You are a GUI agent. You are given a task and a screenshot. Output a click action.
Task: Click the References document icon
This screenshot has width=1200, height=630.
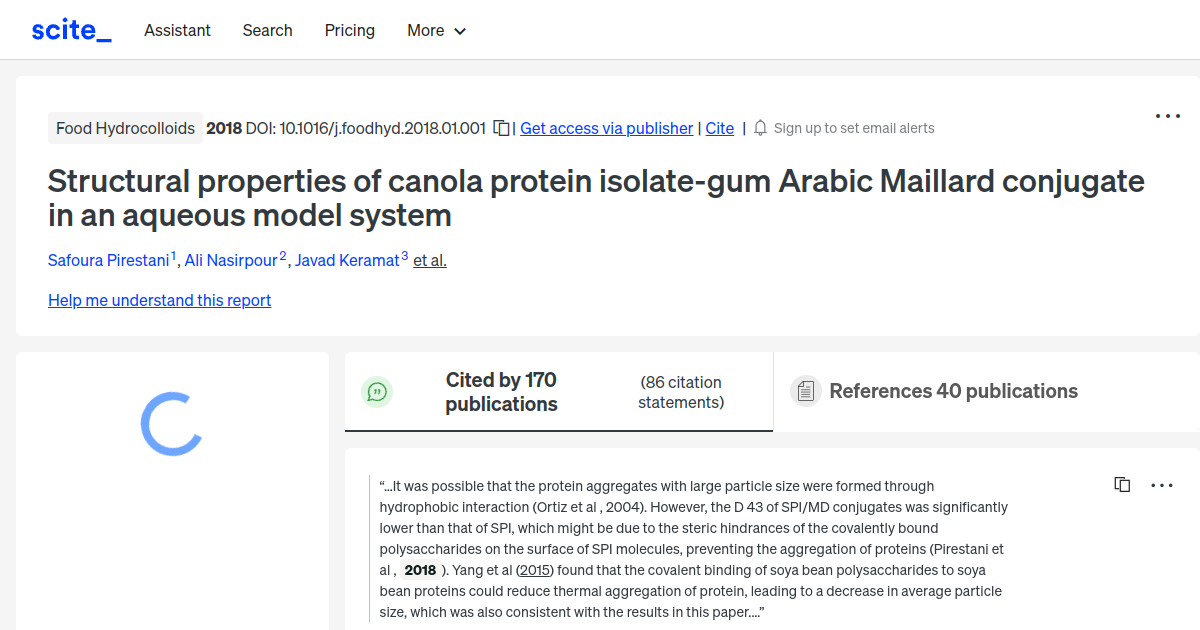click(x=805, y=391)
